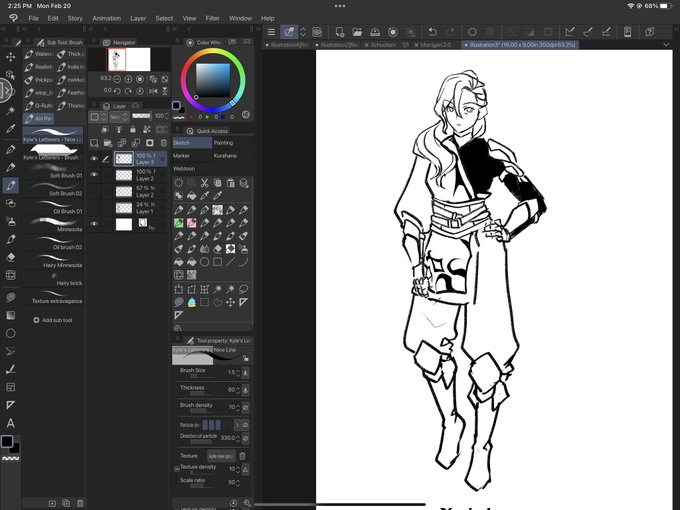
Task: Switch to the Morrigan 2.0 canvas tab
Action: pos(435,45)
